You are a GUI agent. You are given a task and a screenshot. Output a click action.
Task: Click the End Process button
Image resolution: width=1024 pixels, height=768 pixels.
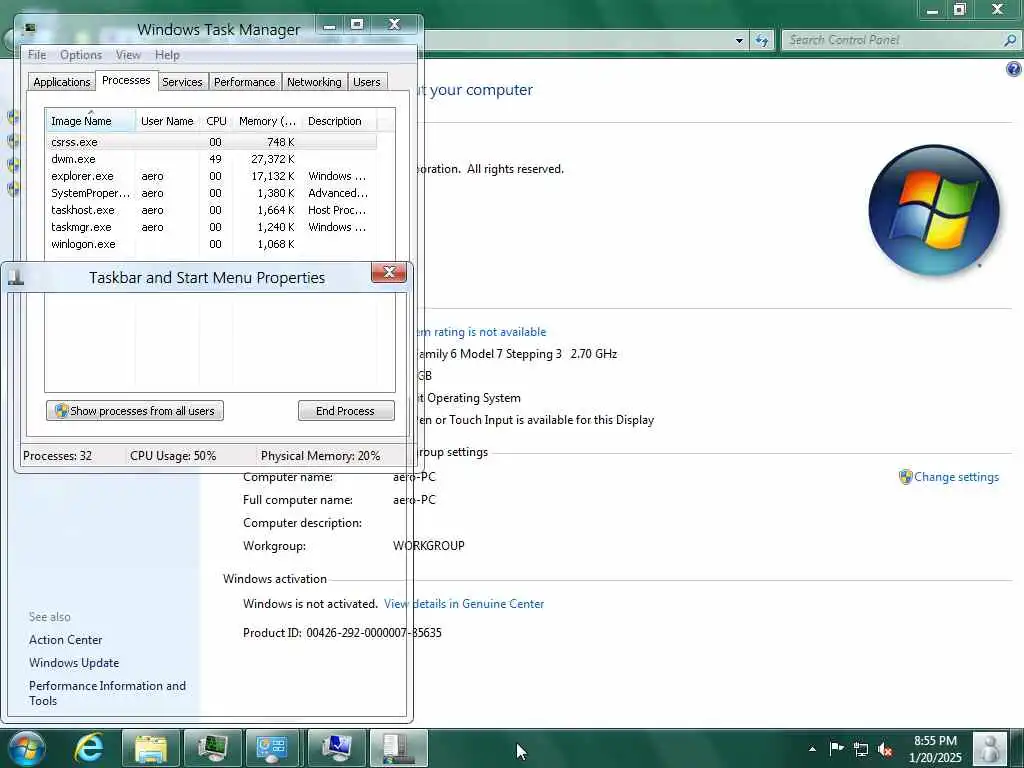click(x=346, y=411)
